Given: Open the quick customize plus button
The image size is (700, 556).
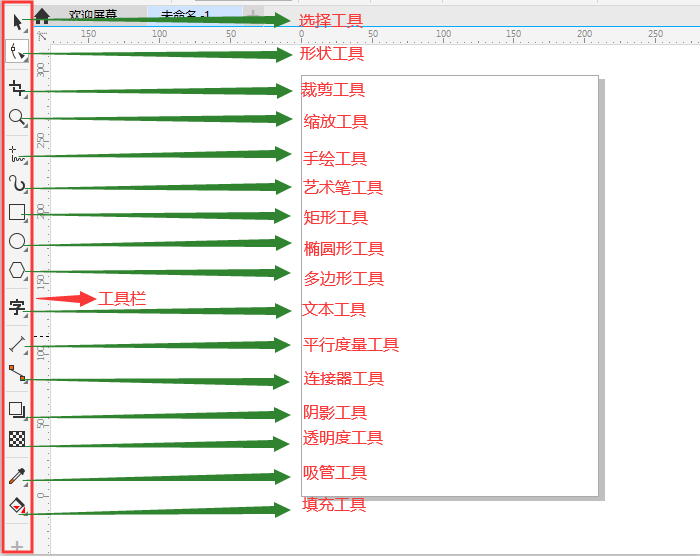Looking at the screenshot, I should coord(17,546).
